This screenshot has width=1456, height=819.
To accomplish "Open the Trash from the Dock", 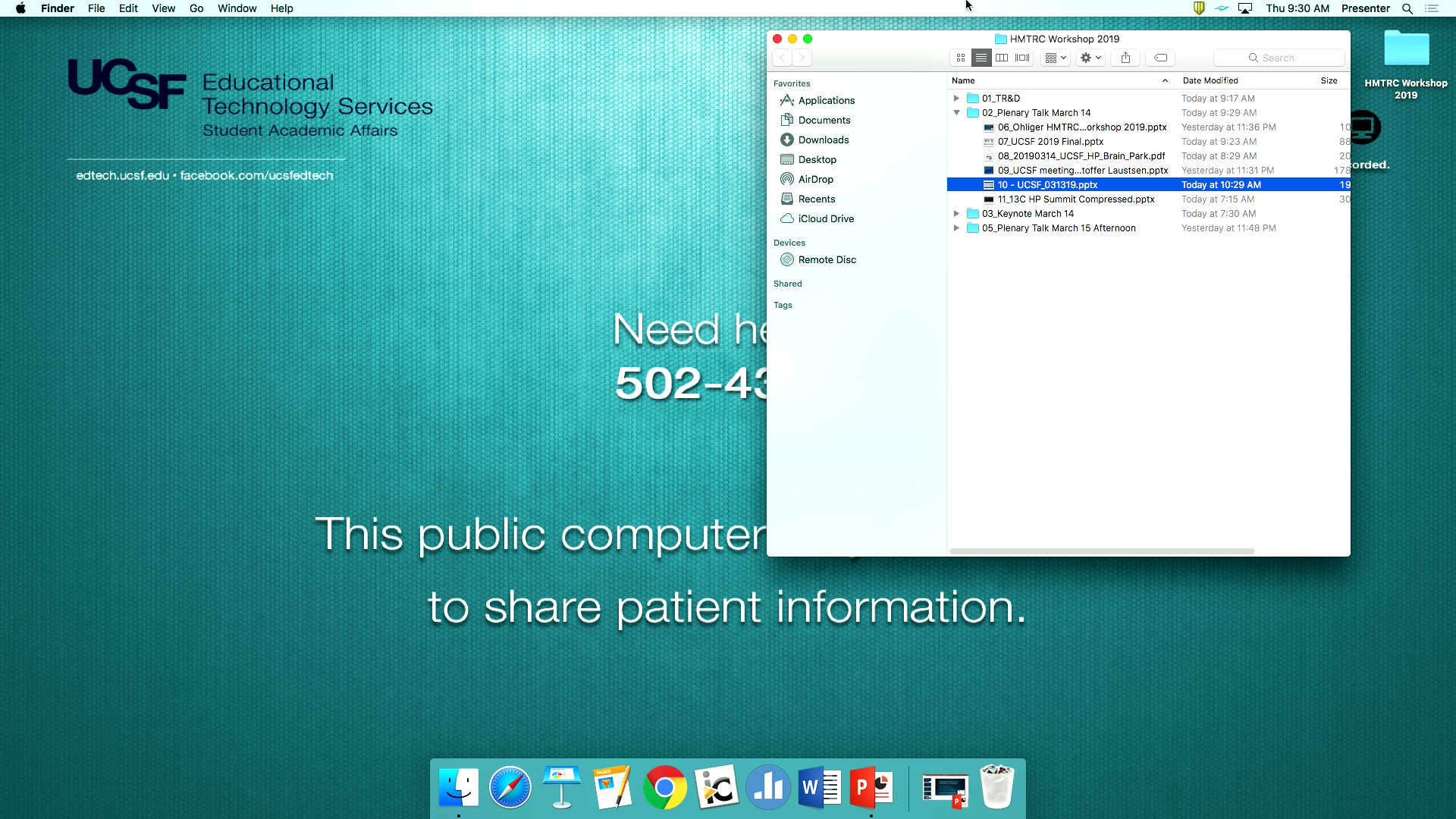I will [997, 788].
